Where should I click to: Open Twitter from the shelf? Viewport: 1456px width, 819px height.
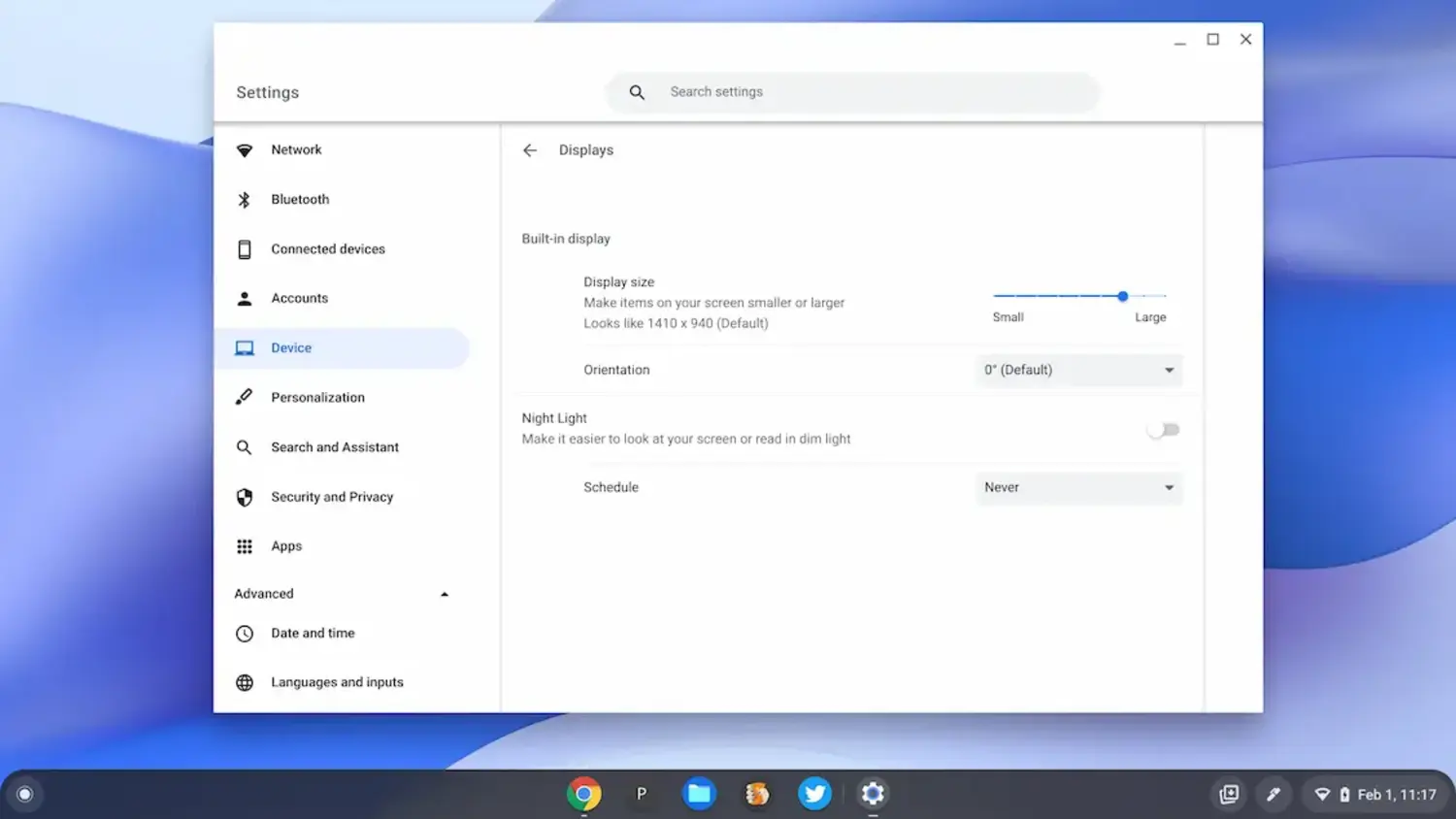click(814, 794)
